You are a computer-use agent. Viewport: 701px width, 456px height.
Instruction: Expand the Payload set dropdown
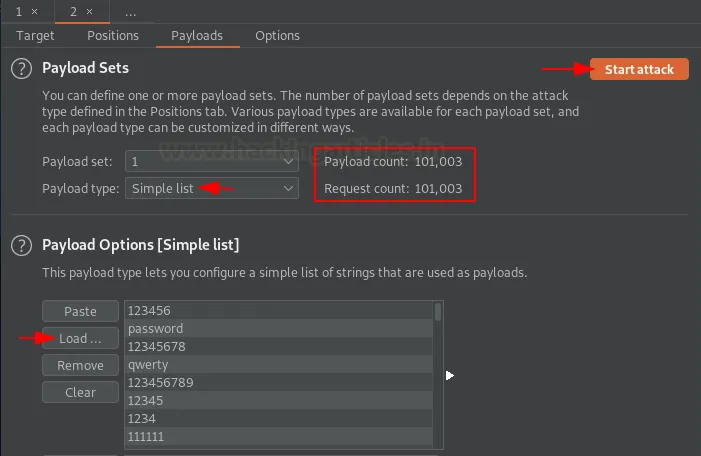click(211, 161)
